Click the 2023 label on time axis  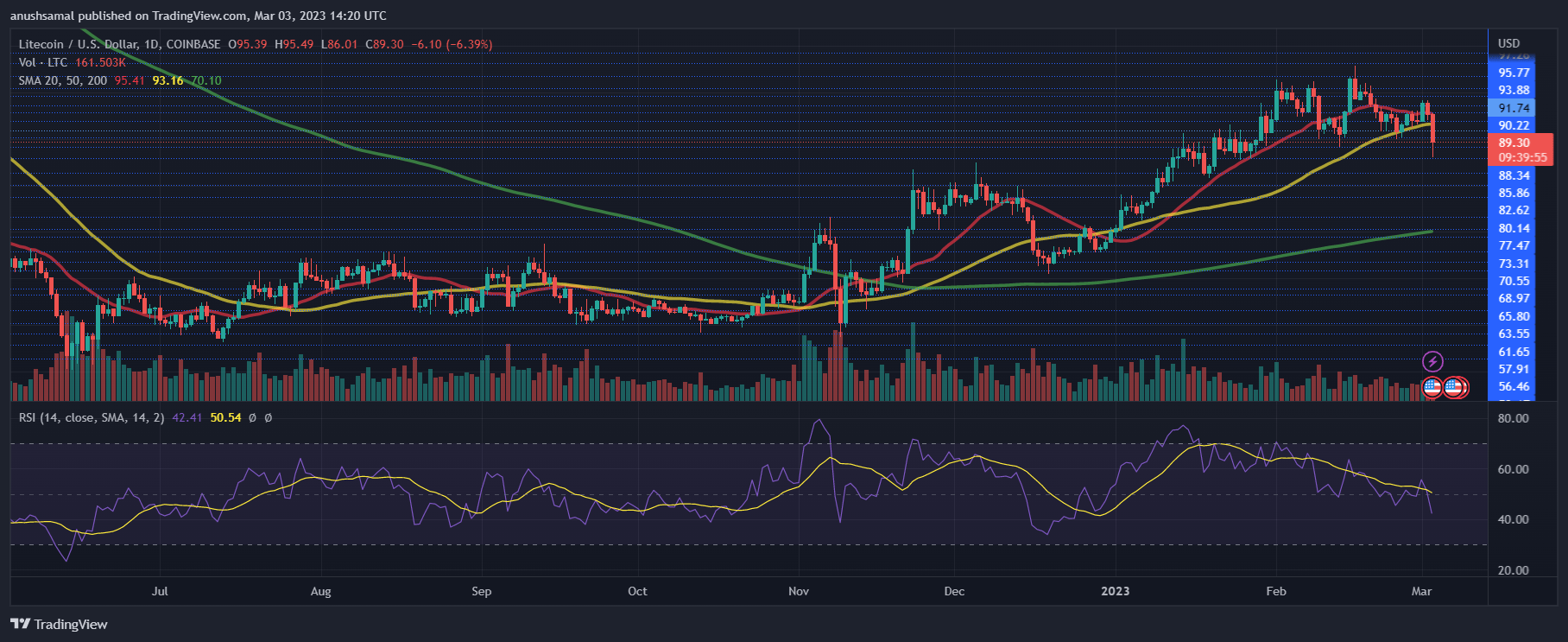point(1115,591)
